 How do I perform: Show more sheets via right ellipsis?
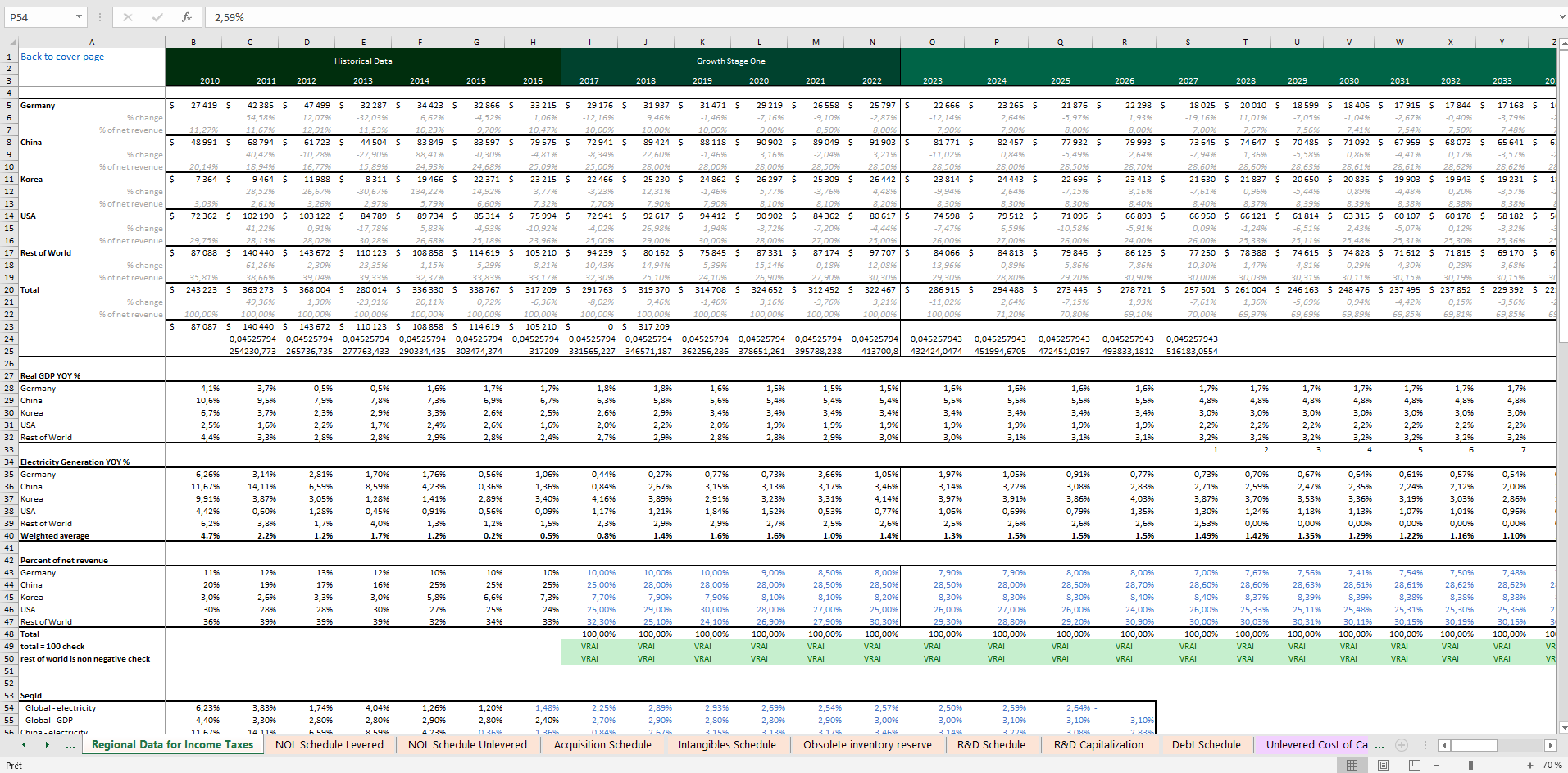click(x=1379, y=746)
